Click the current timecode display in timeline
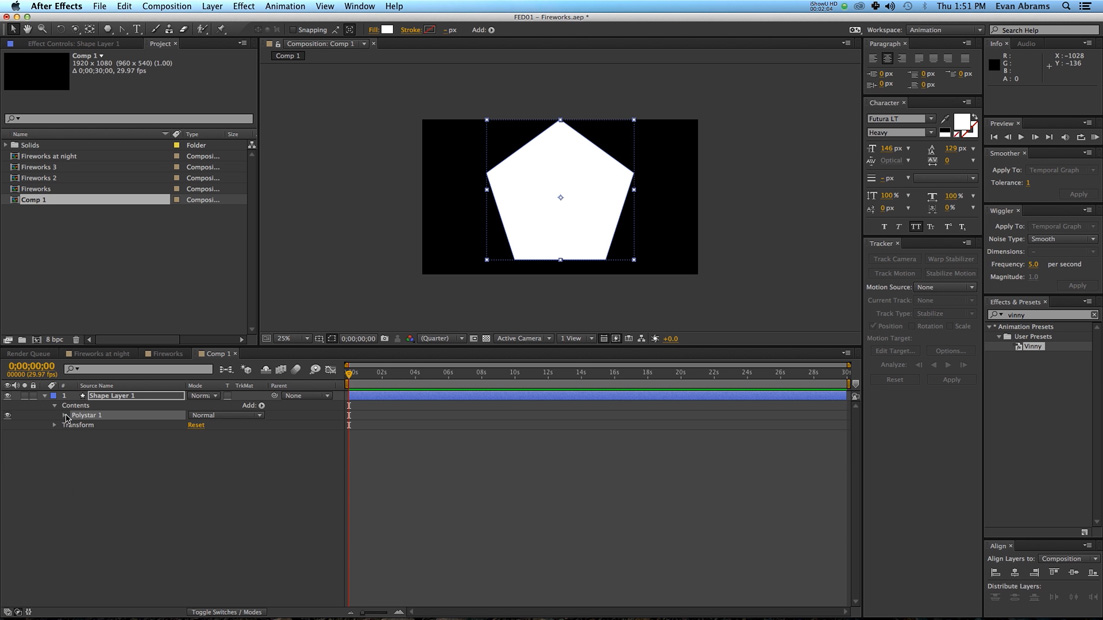Image resolution: width=1103 pixels, height=620 pixels. (x=31, y=366)
